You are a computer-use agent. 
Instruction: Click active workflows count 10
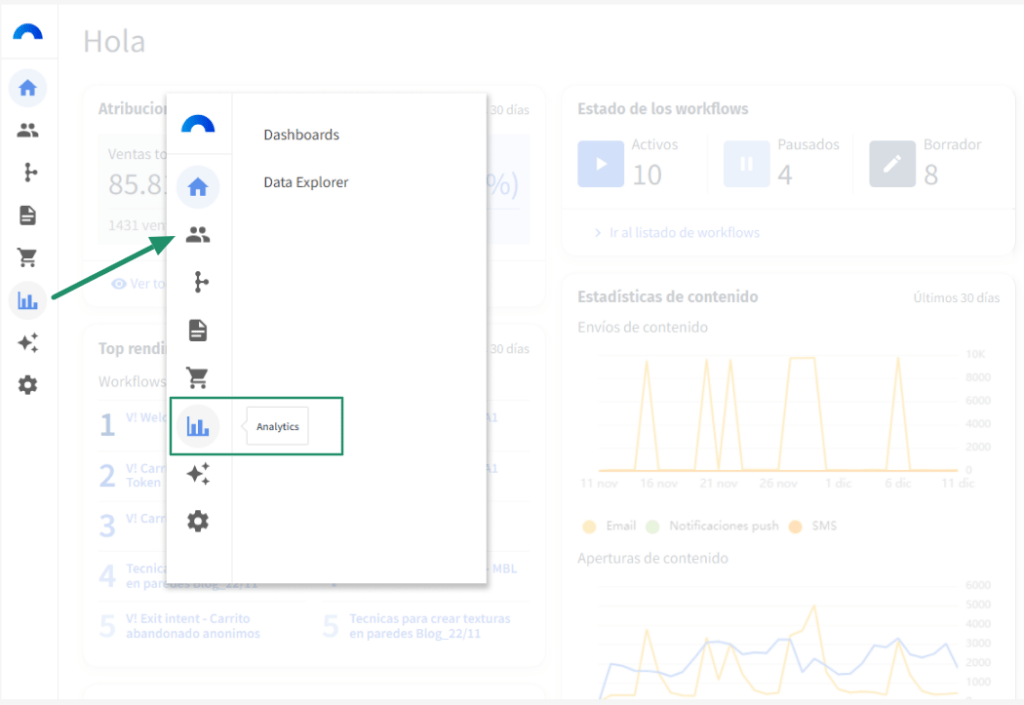[647, 175]
